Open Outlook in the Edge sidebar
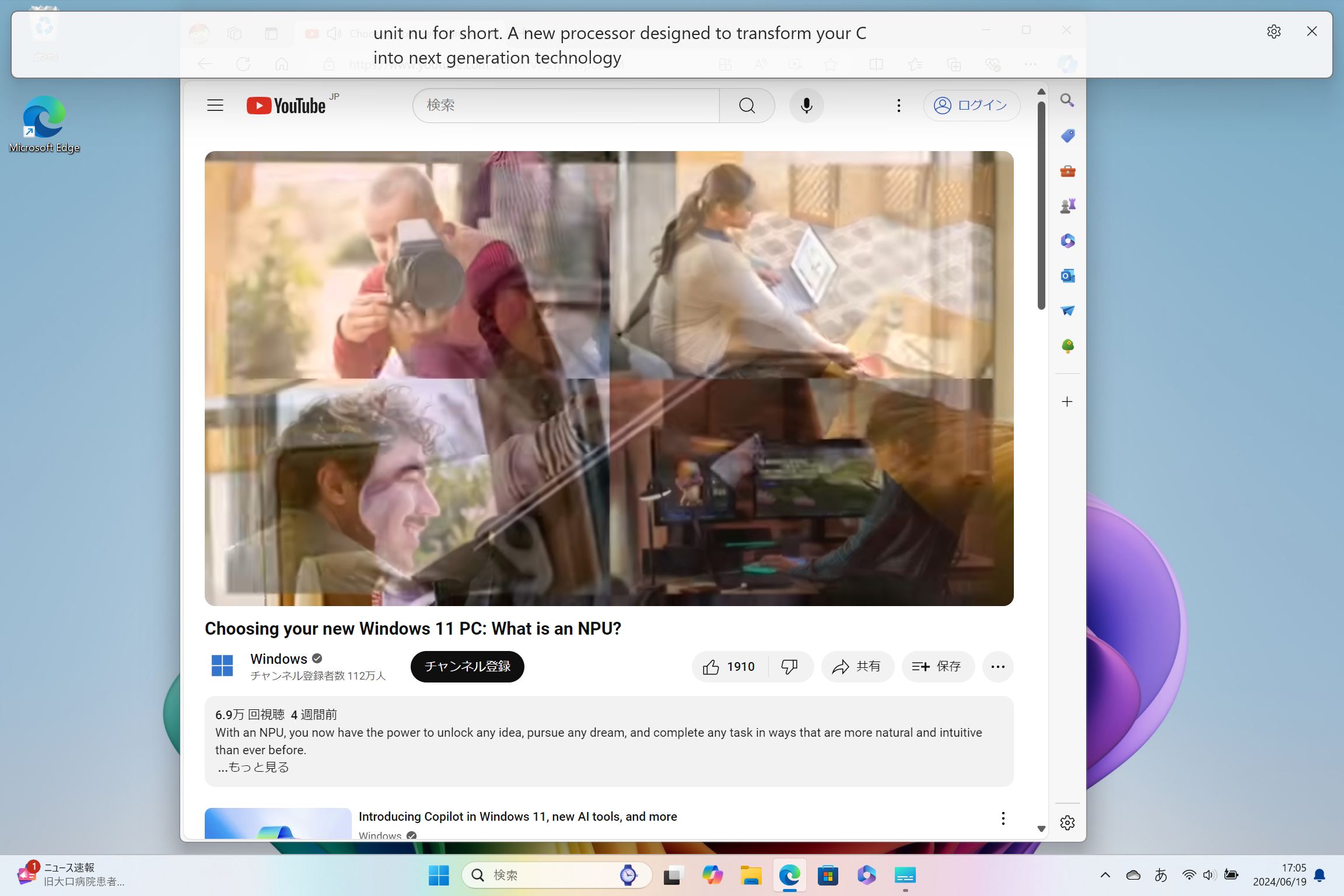This screenshot has height=896, width=1344. pos(1067,276)
